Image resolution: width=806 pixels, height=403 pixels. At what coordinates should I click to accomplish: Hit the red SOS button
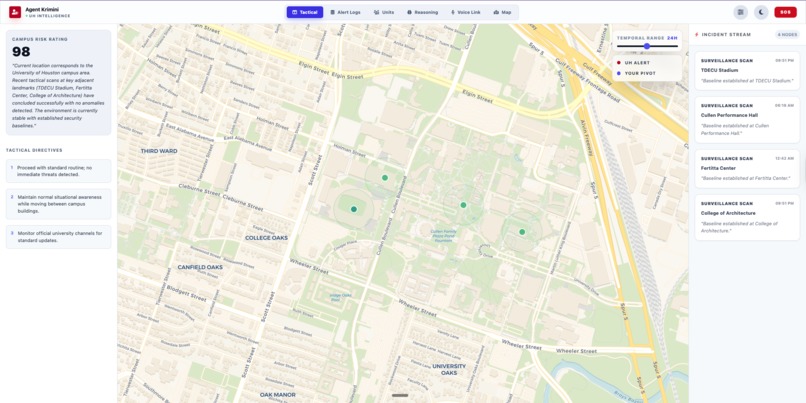pyautogui.click(x=785, y=12)
